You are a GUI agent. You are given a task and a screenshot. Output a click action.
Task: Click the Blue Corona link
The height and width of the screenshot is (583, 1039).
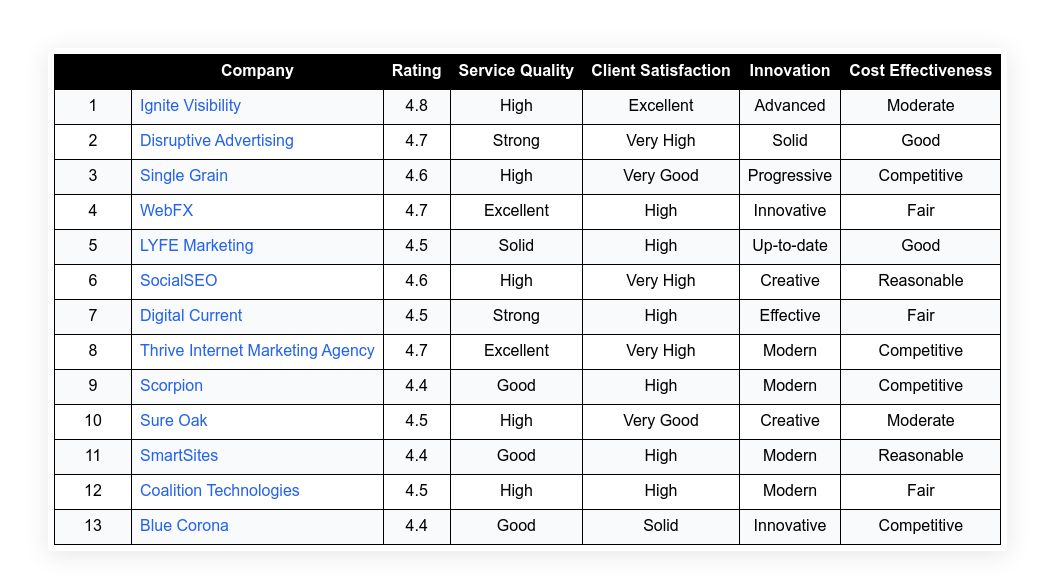click(184, 526)
